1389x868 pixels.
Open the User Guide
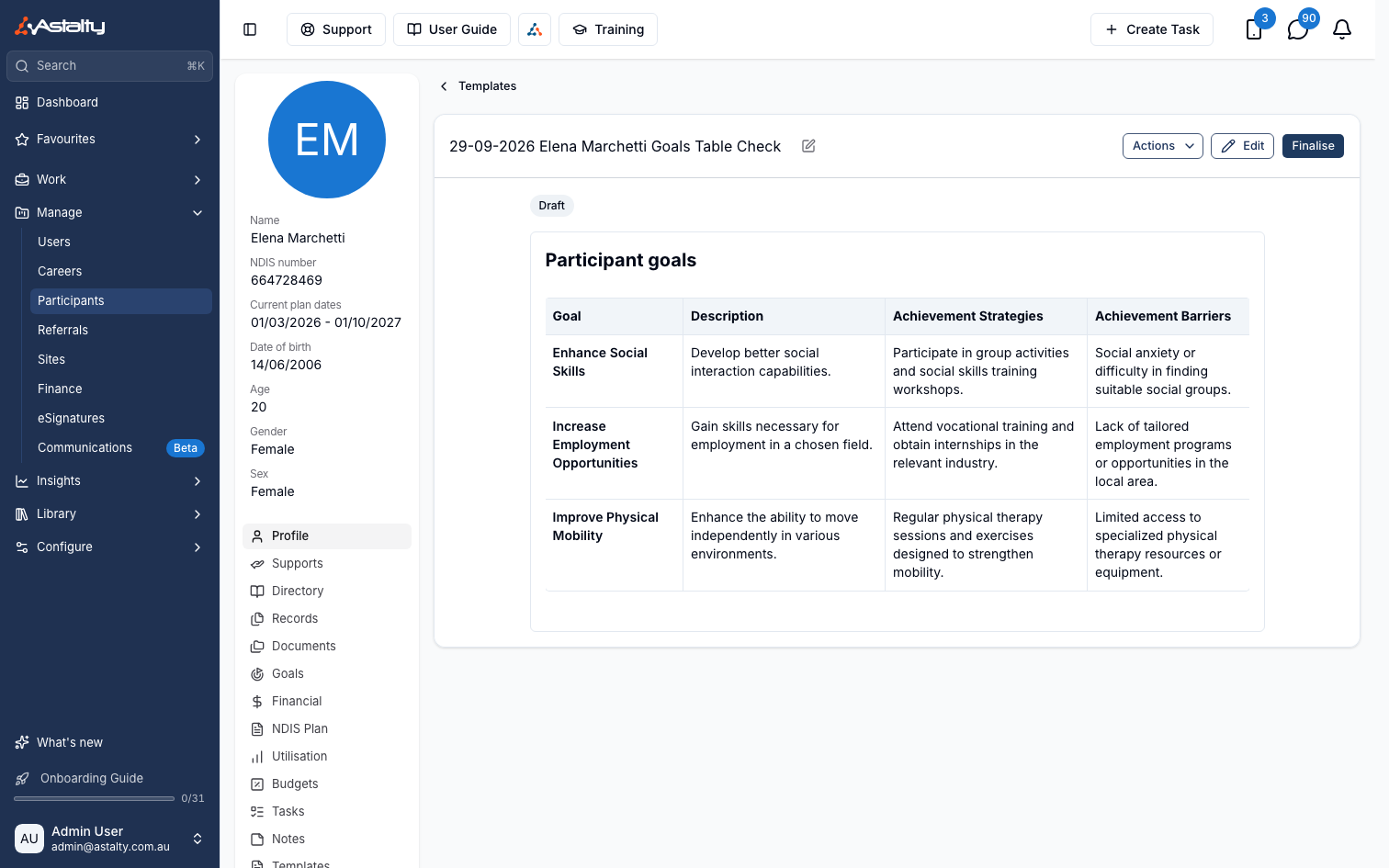pos(452,29)
